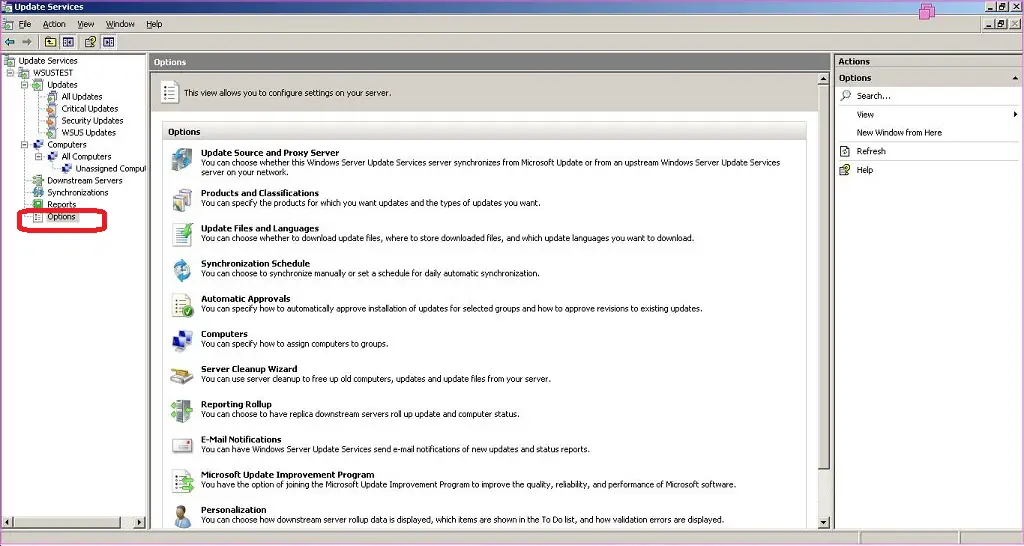
Task: Click the E-Mail Notifications envelope icon
Action: (x=182, y=445)
